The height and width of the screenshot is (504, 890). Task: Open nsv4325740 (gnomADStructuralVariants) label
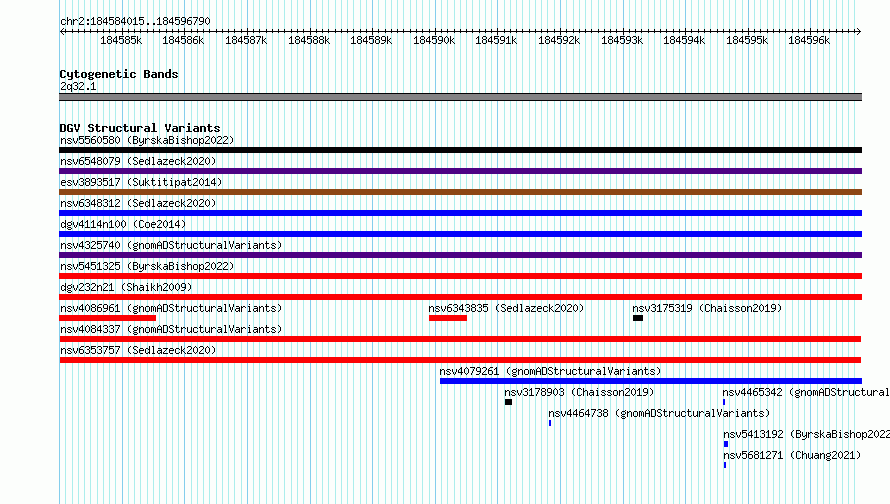click(171, 245)
